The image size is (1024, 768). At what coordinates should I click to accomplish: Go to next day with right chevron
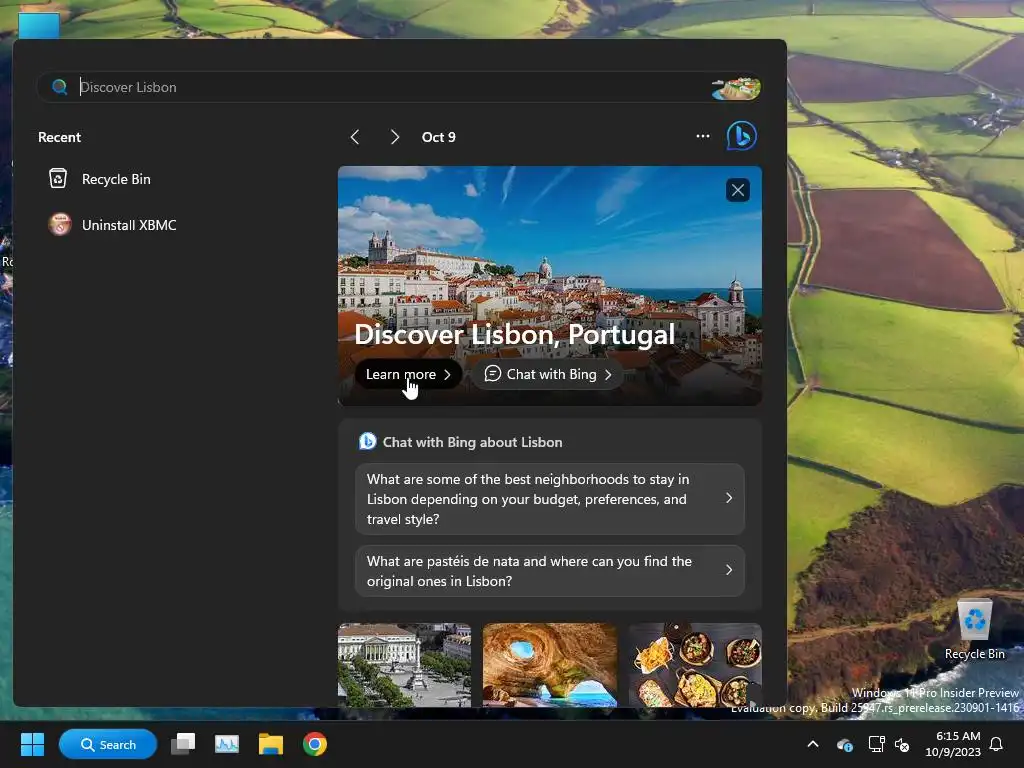tap(394, 137)
